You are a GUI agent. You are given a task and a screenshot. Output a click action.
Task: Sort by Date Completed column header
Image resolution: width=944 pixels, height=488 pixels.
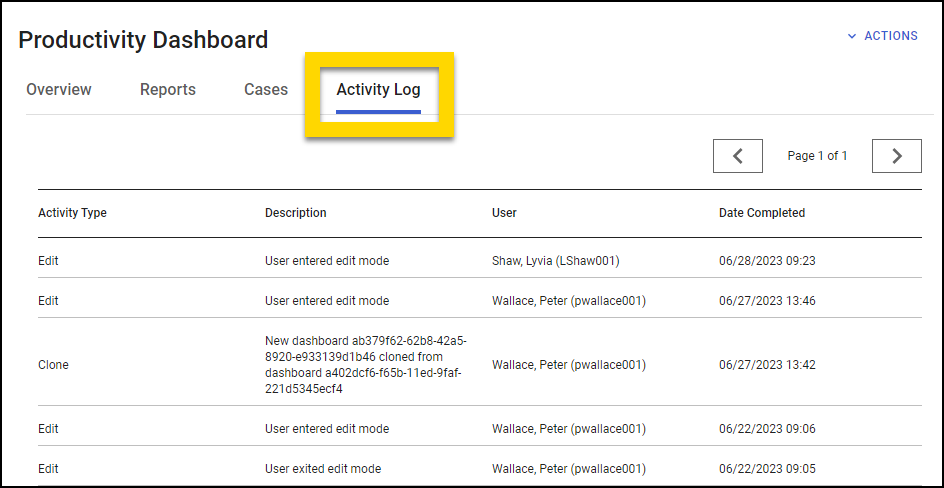[x=762, y=213]
